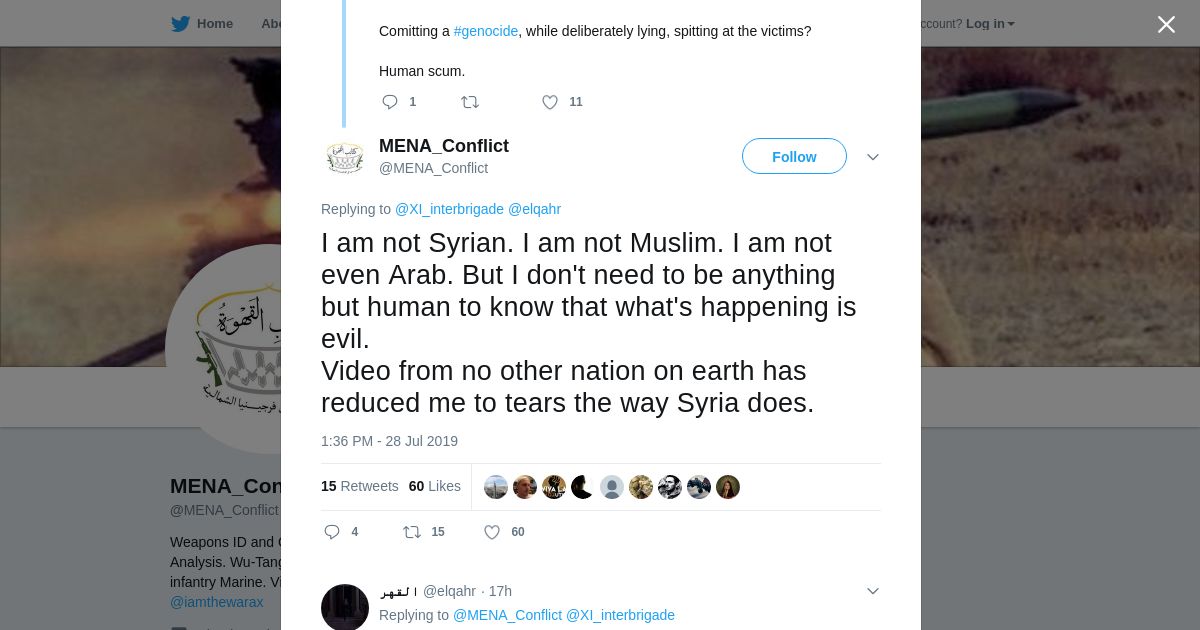Click MENA_Conflict avatar in tweet header
The width and height of the screenshot is (1200, 630).
345,157
